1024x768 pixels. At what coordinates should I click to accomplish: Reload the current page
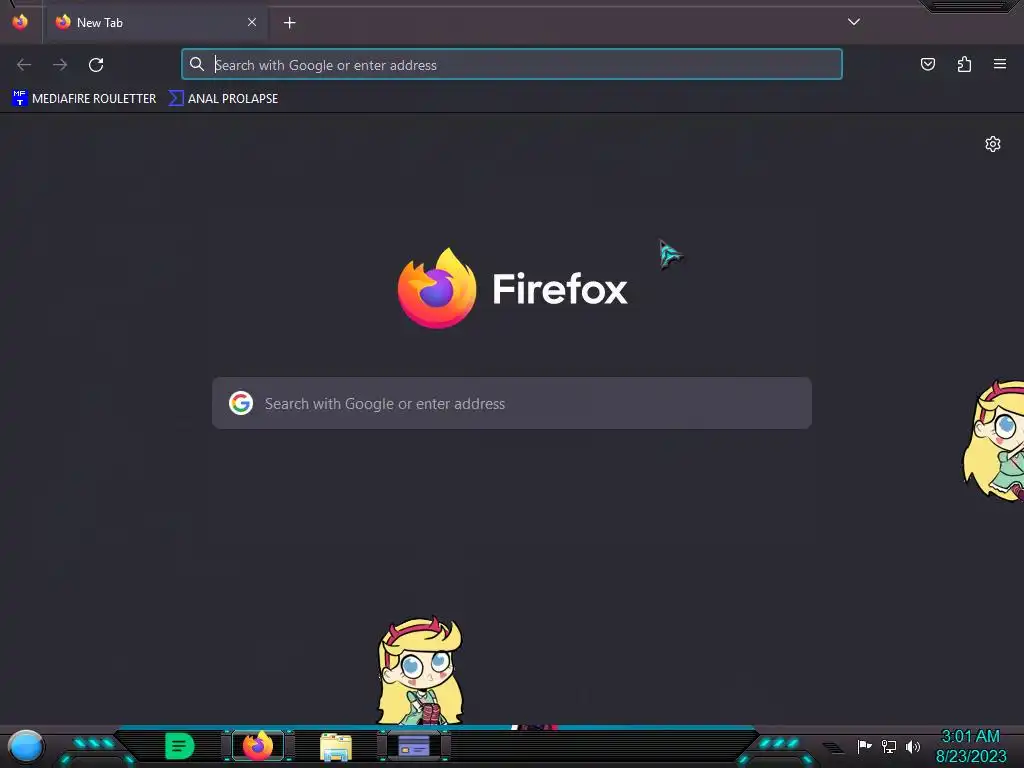[96, 65]
